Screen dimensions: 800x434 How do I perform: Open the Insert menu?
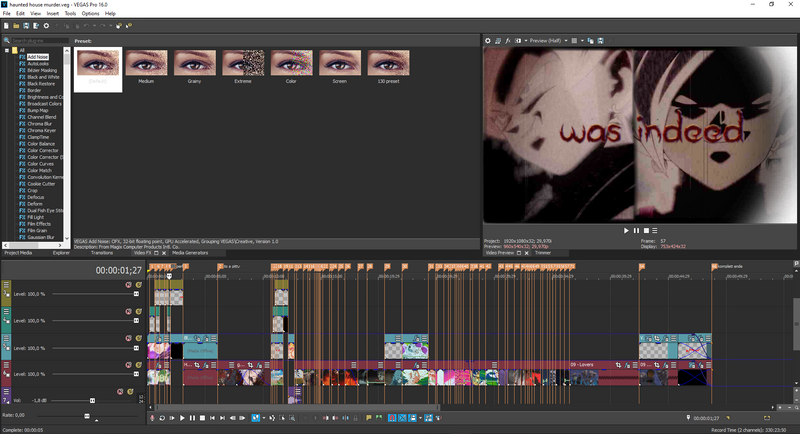pos(51,13)
